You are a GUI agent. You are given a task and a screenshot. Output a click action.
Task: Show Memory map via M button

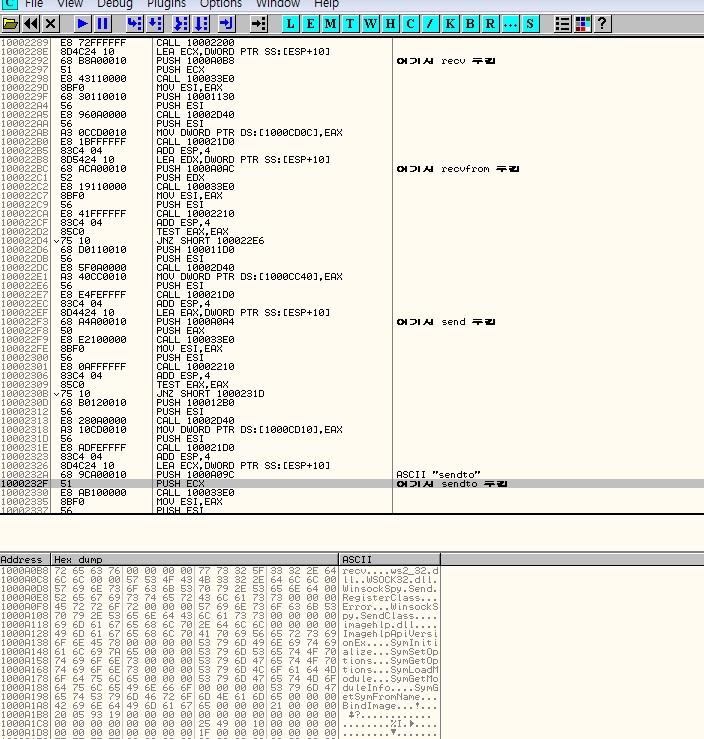click(x=330, y=24)
